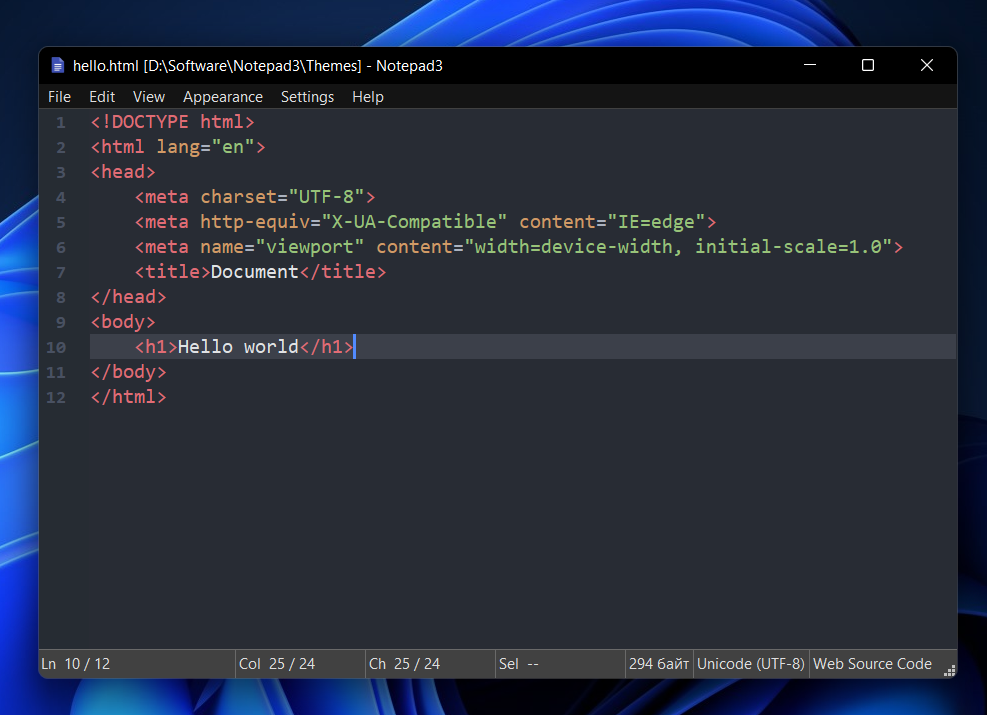Viewport: 987px width, 715px height.
Task: Click the Ch 25 / 24 status field
Action: coord(430,664)
